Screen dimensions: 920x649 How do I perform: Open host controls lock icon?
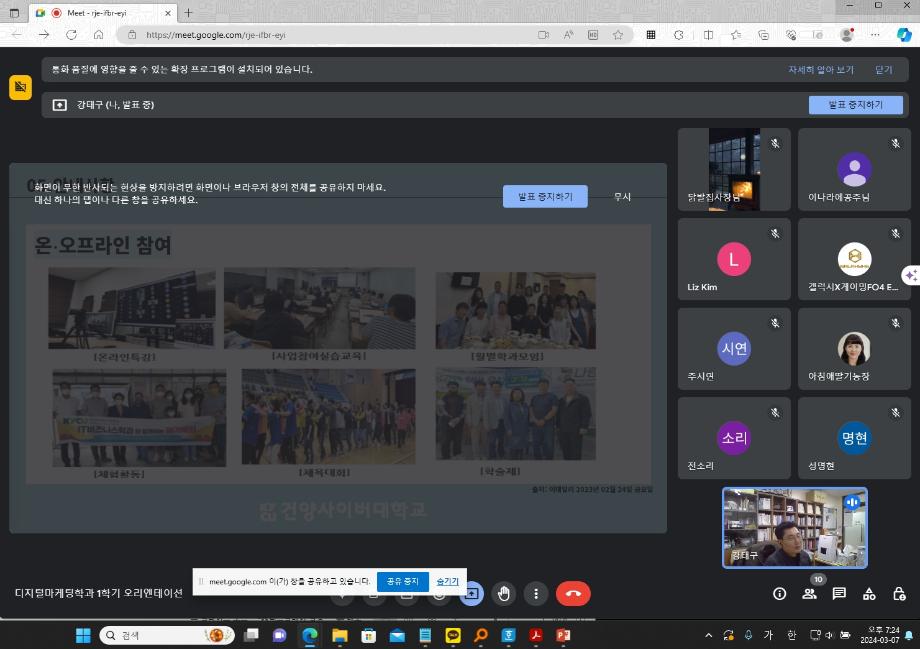899,594
